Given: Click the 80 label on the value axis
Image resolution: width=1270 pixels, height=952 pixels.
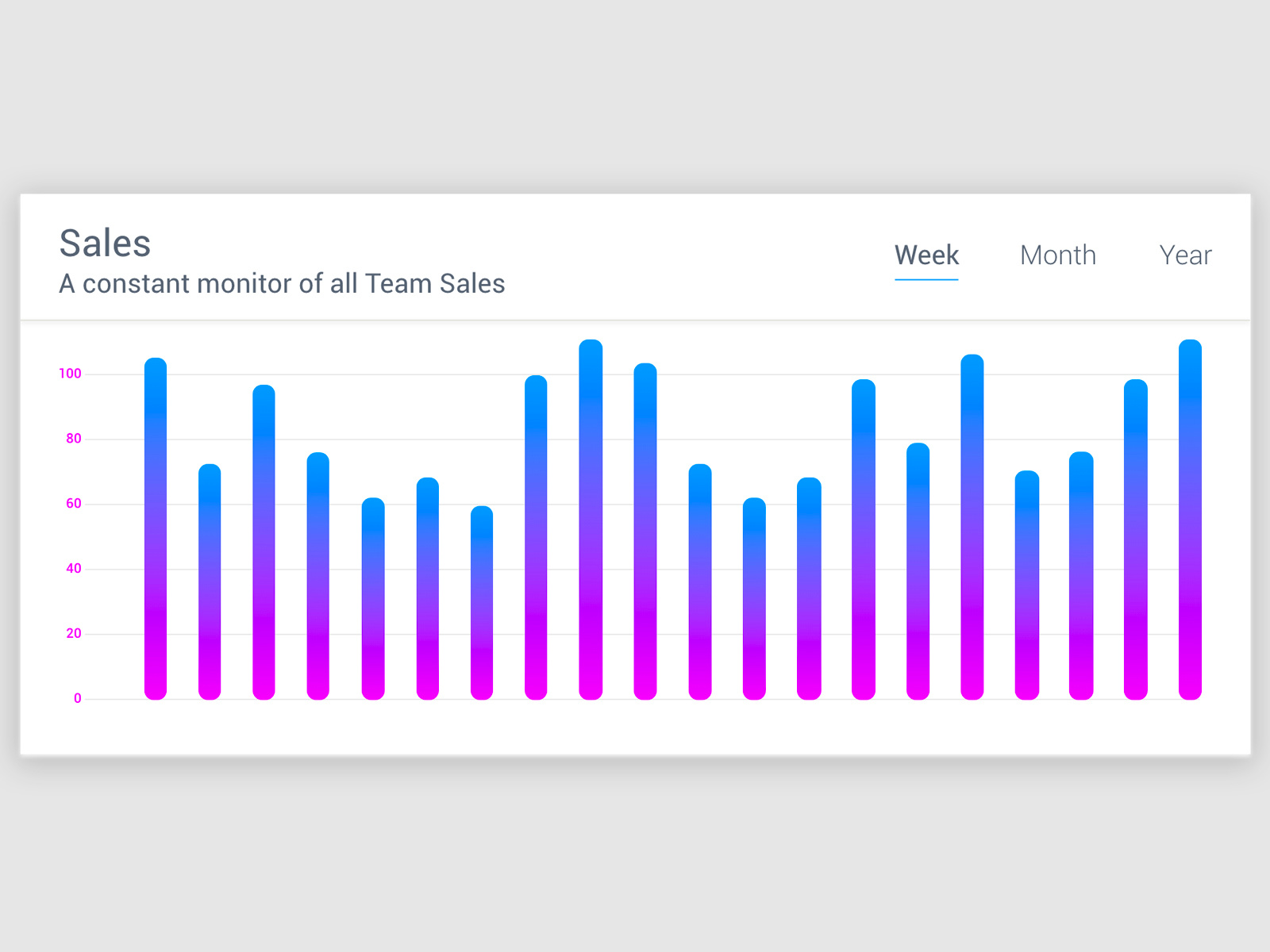Looking at the screenshot, I should (75, 439).
